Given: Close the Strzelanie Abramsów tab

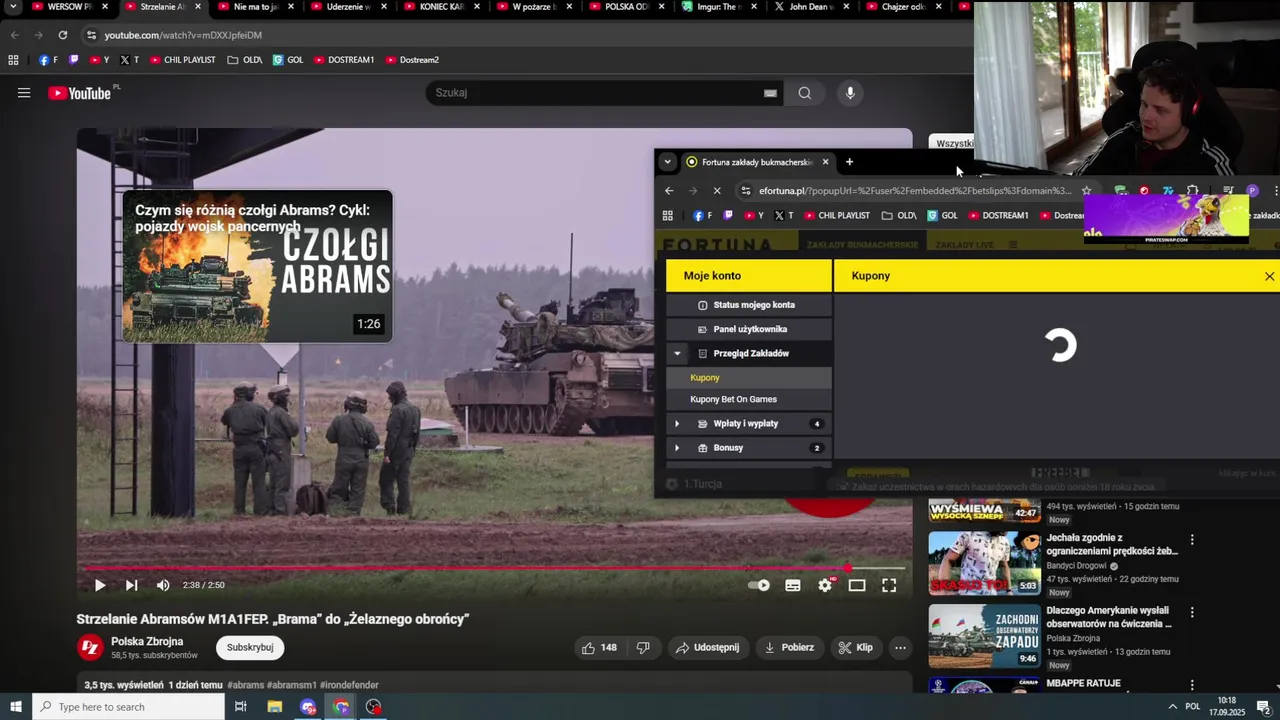Looking at the screenshot, I should tap(197, 7).
